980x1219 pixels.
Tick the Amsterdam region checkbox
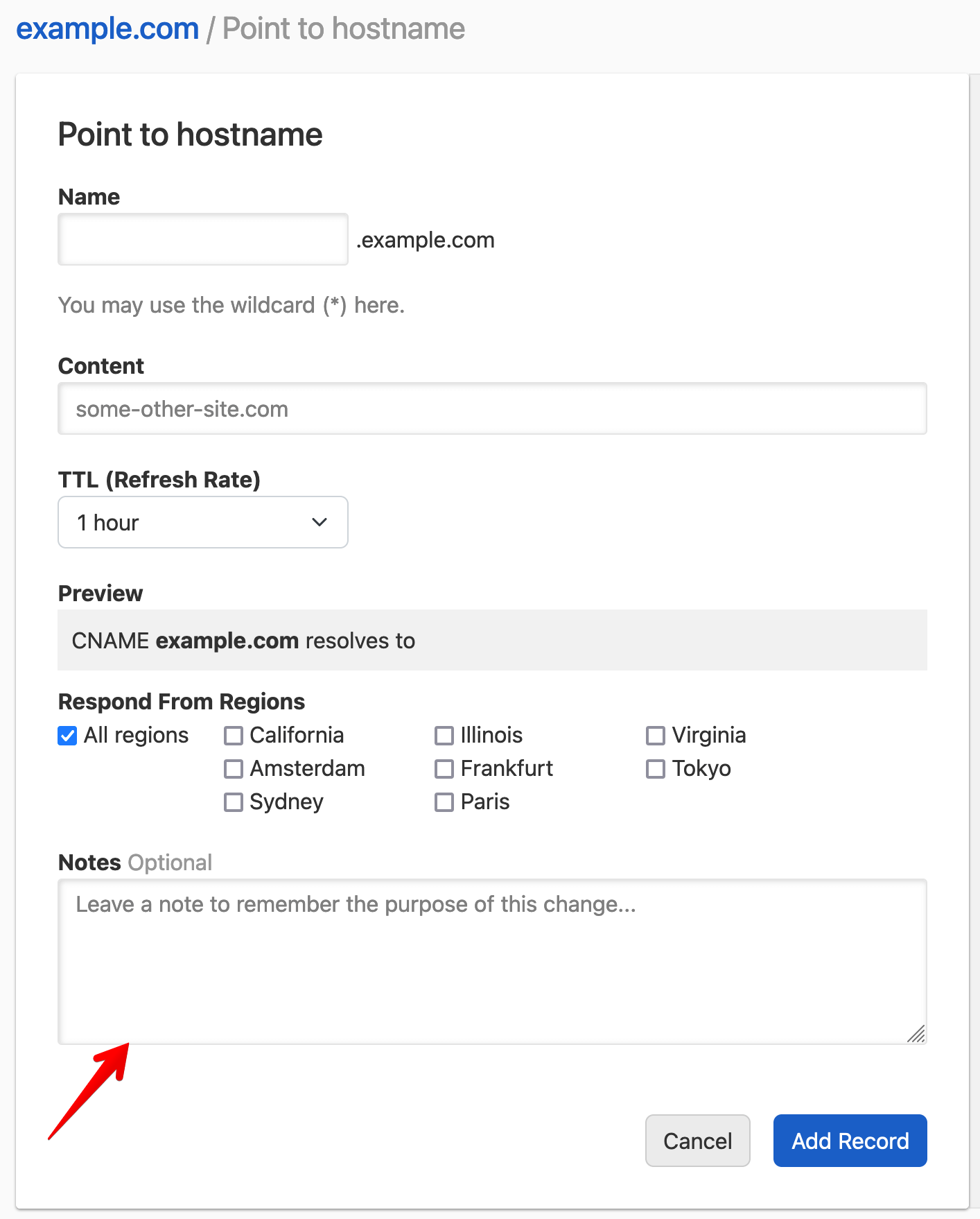234,769
